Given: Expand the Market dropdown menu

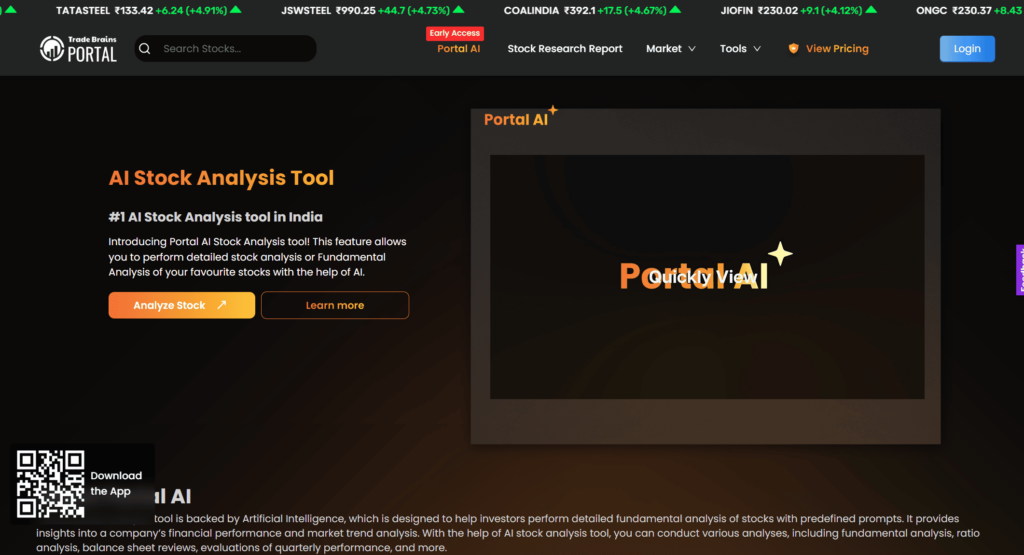Looking at the screenshot, I should (x=671, y=48).
